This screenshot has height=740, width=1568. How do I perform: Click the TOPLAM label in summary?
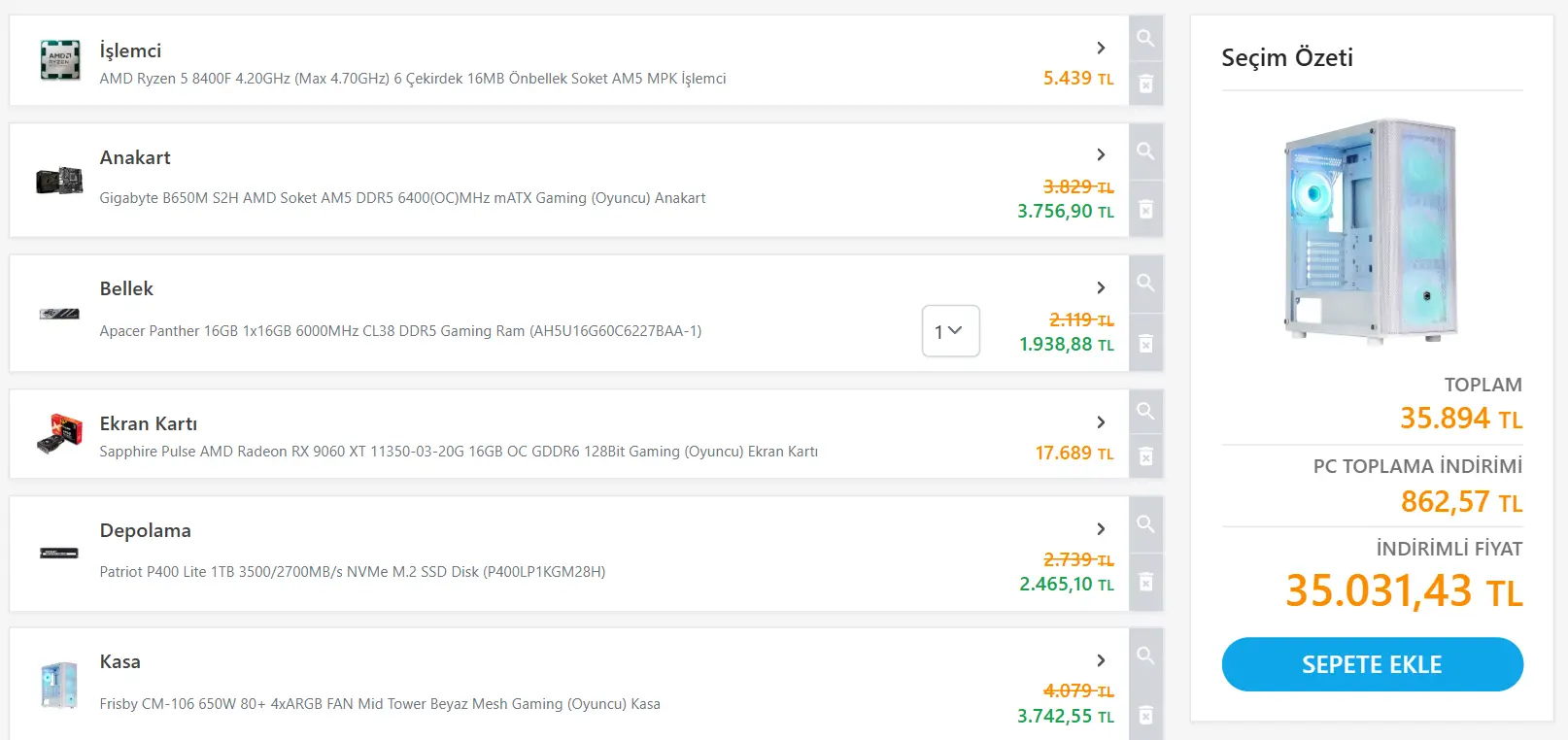(x=1483, y=385)
